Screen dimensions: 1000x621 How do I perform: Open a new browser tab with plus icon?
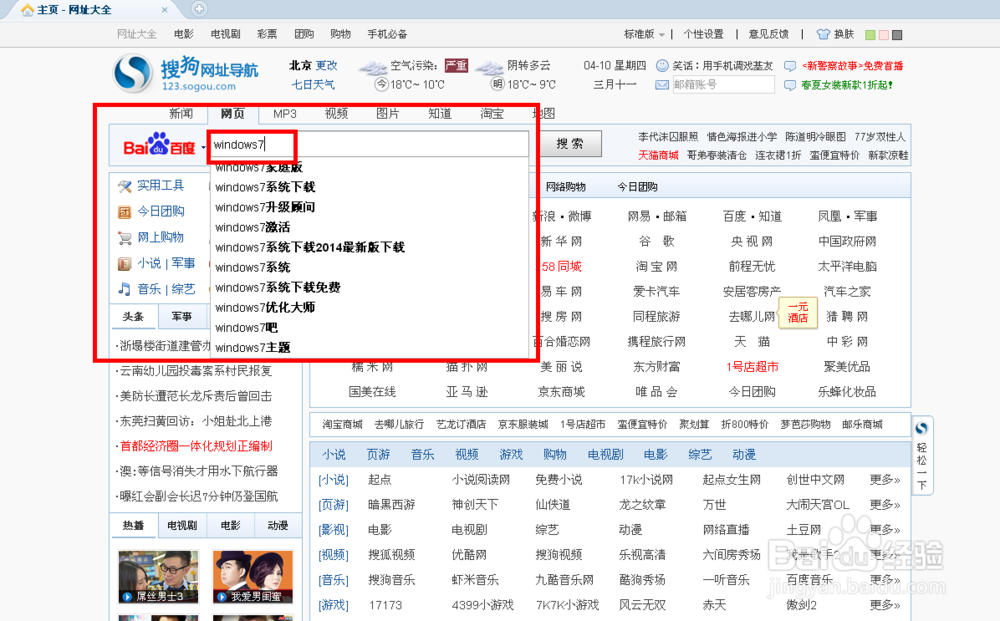click(199, 9)
